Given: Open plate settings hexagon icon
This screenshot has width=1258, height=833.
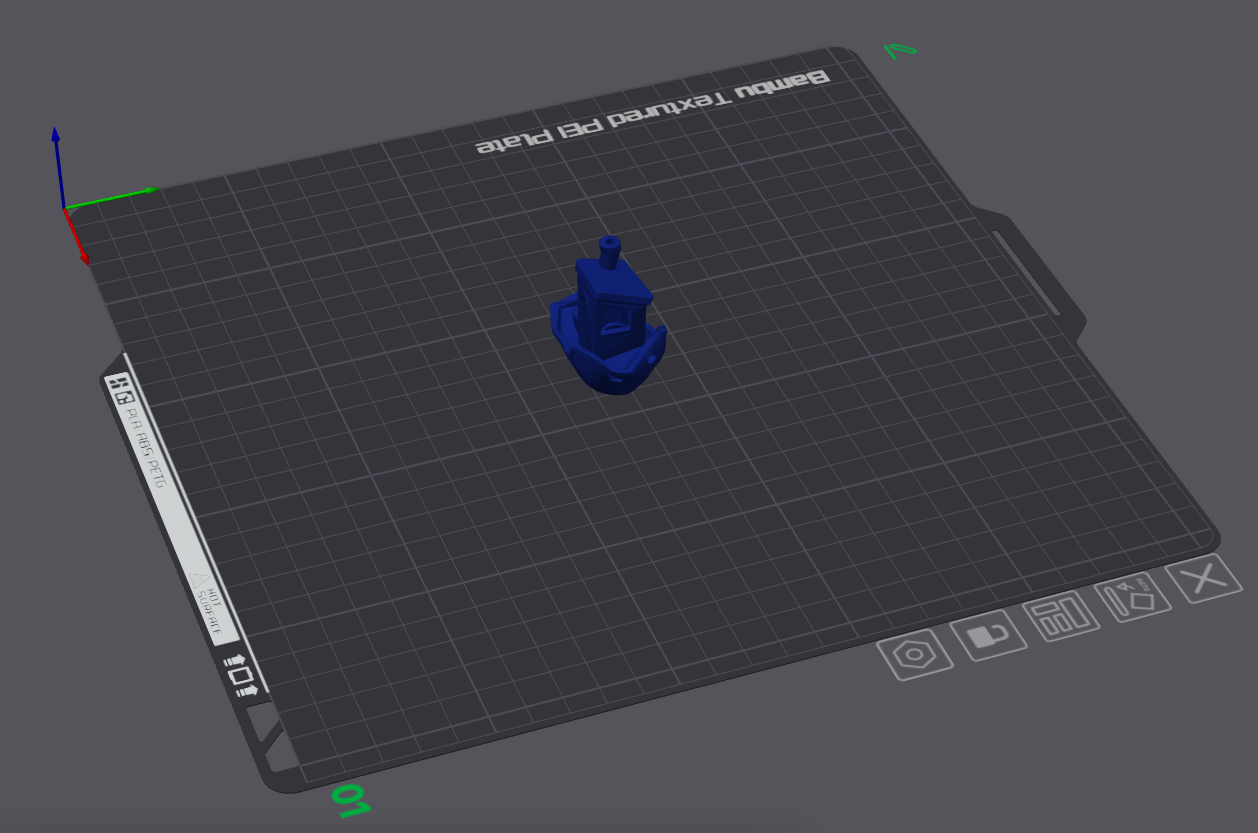Looking at the screenshot, I should [914, 655].
